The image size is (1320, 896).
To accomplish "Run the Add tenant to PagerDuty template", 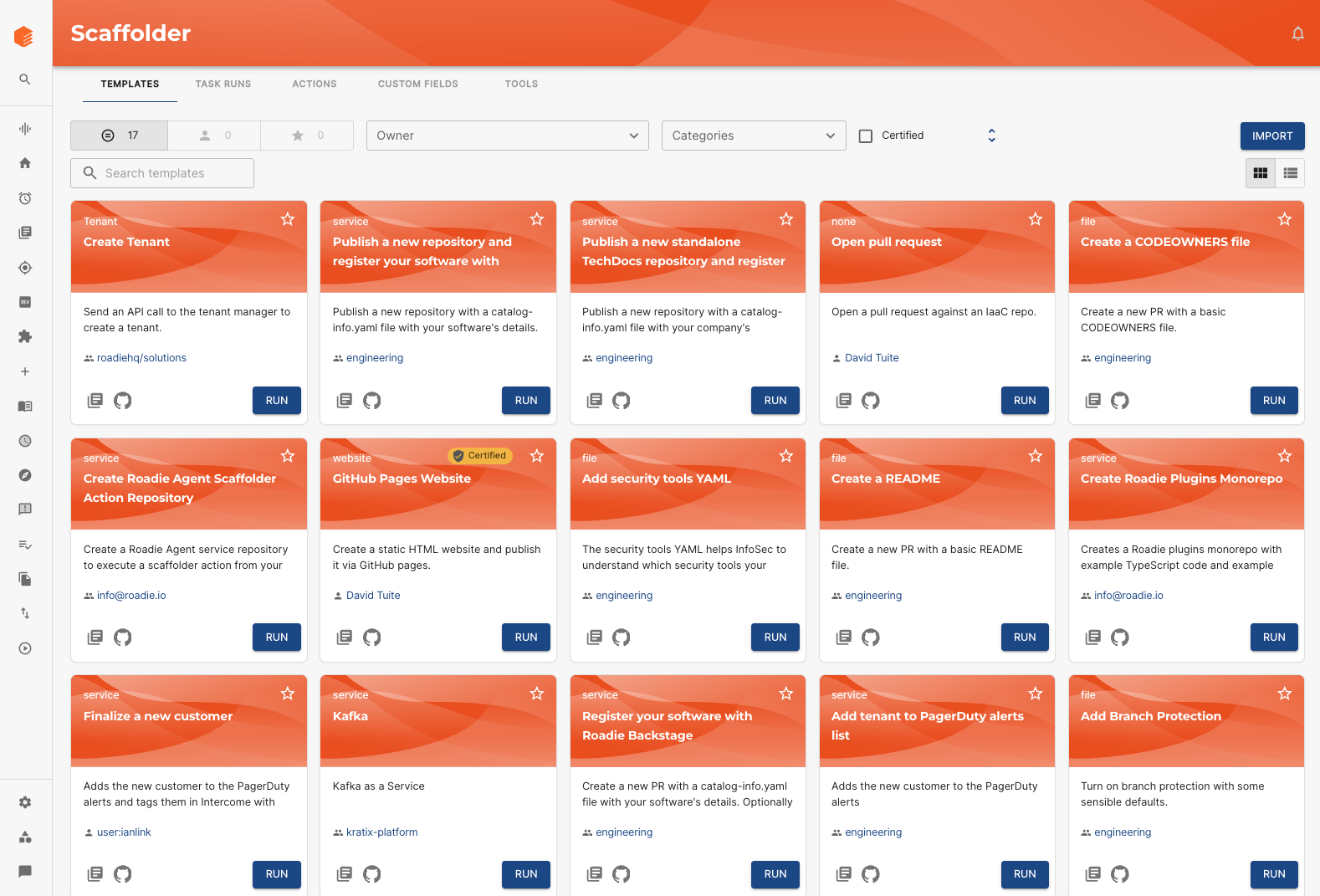I will (1025, 874).
